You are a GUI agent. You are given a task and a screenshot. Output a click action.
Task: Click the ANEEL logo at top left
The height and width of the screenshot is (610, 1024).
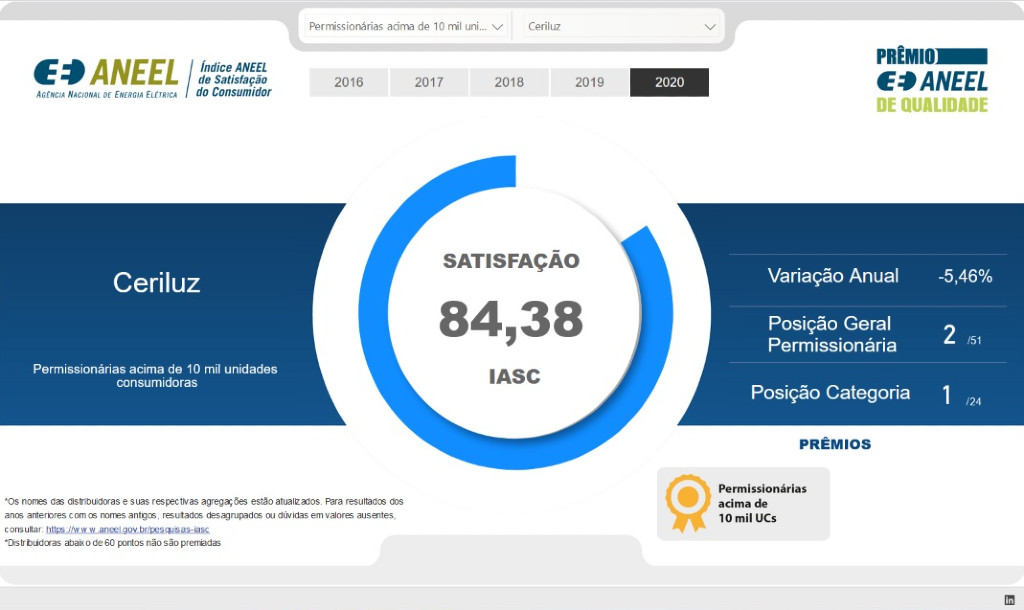pyautogui.click(x=106, y=78)
